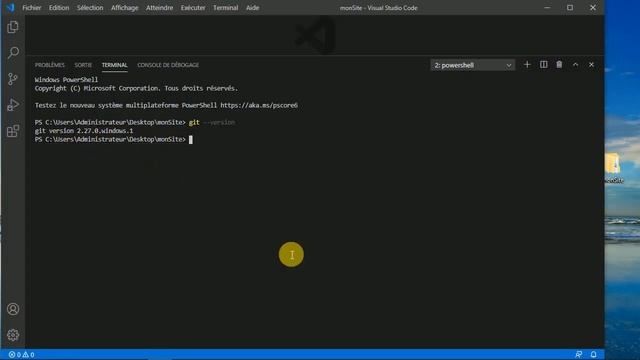Switch to CONSOLE DE DÉBOGAGE tab
Viewport: 640px width, 360px height.
tap(168, 65)
